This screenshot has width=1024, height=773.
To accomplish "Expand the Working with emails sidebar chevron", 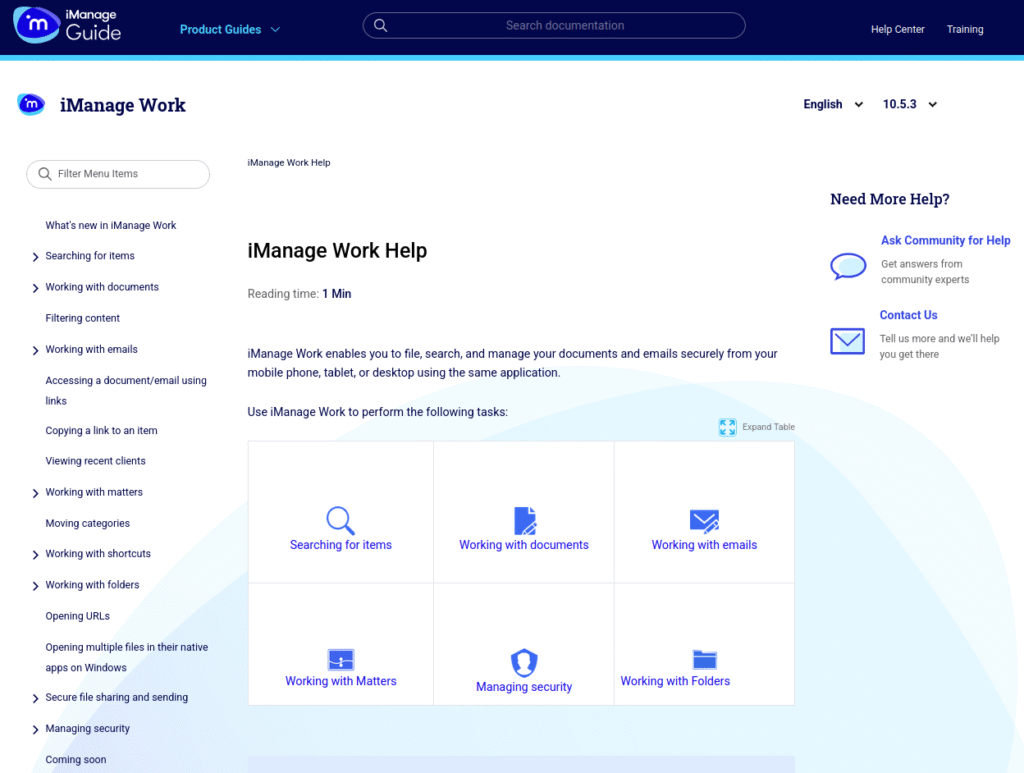I will (x=35, y=351).
